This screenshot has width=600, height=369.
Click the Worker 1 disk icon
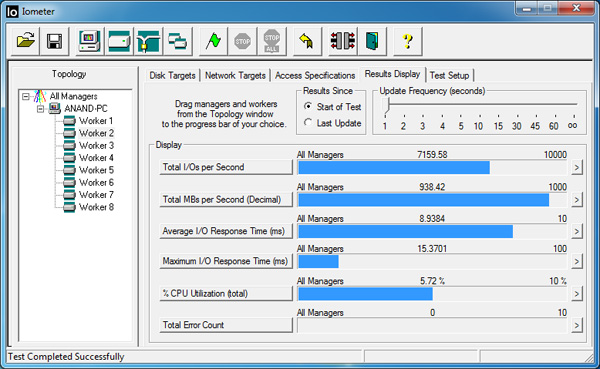(x=69, y=121)
